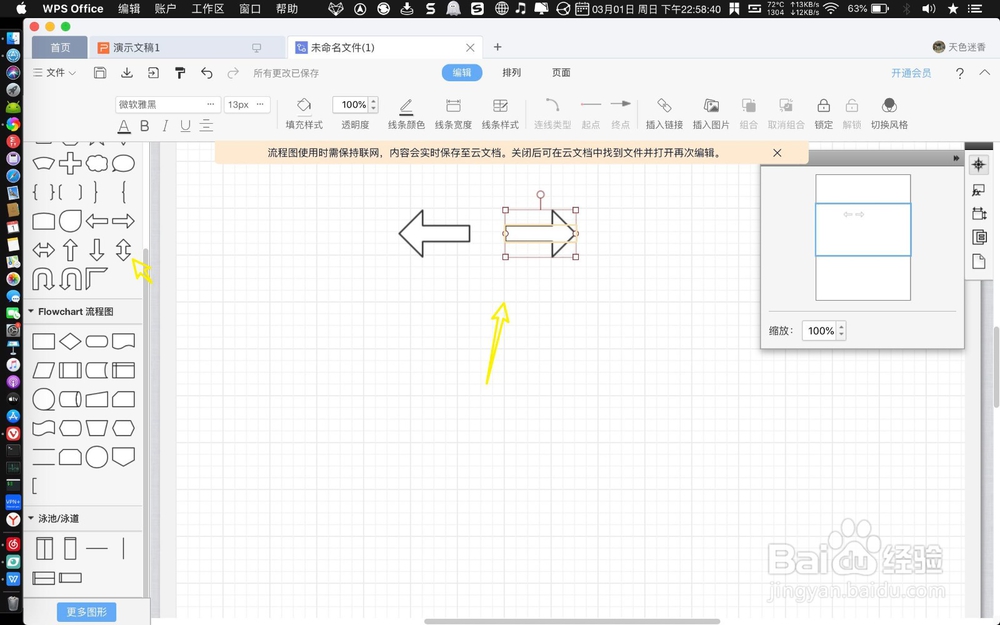Screen dimensions: 1000x625
Task: Open the navigator compass panel icon
Action: [979, 164]
